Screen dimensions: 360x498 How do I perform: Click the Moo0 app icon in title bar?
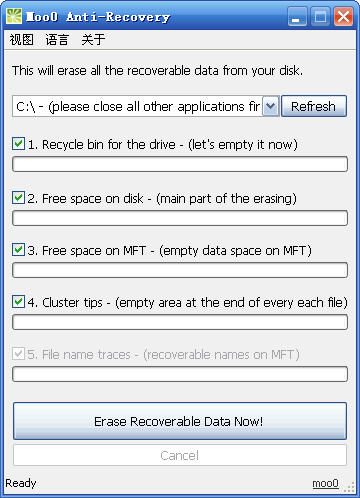[x=14, y=16]
